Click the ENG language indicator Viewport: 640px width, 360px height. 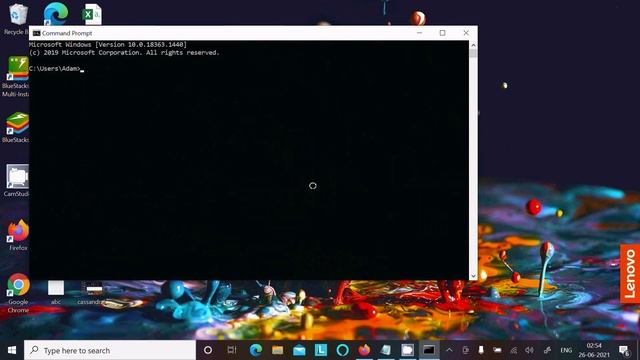coord(566,350)
